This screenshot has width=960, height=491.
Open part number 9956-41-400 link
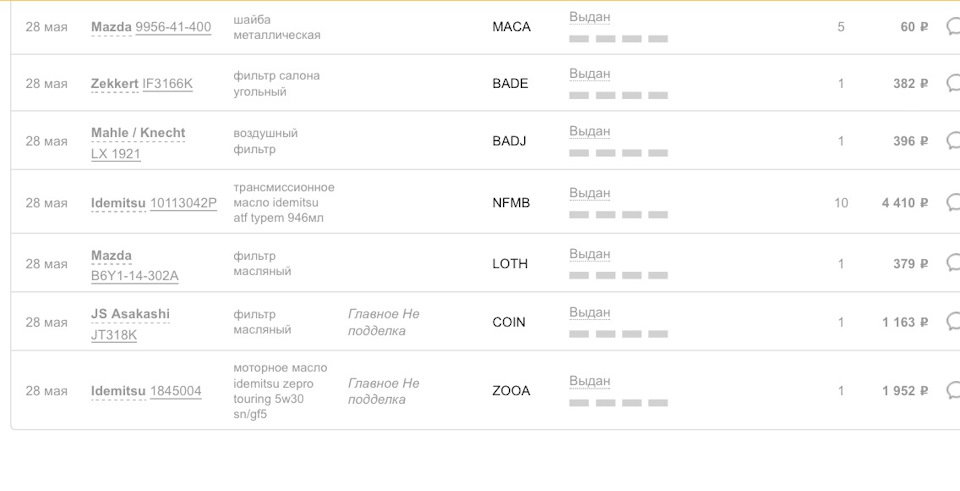173,27
